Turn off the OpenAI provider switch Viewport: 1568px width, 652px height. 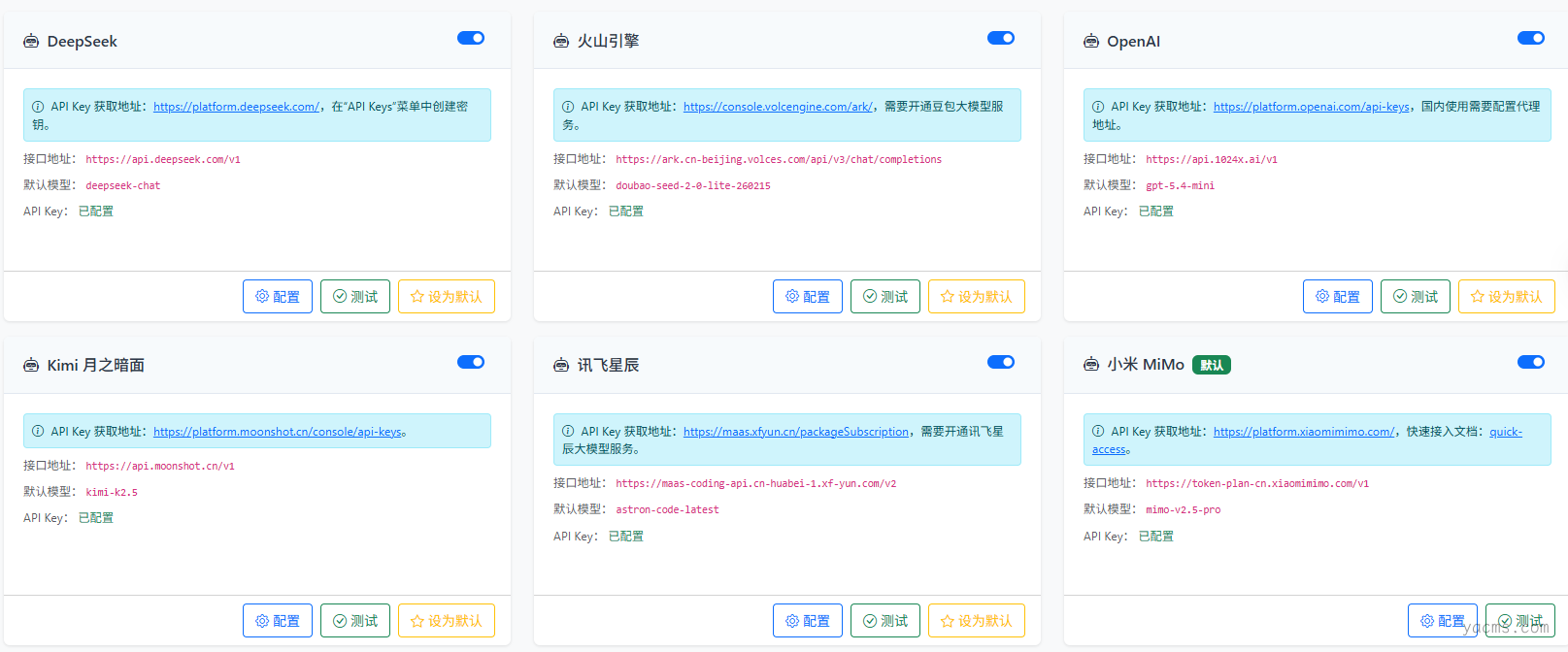pos(1531,38)
